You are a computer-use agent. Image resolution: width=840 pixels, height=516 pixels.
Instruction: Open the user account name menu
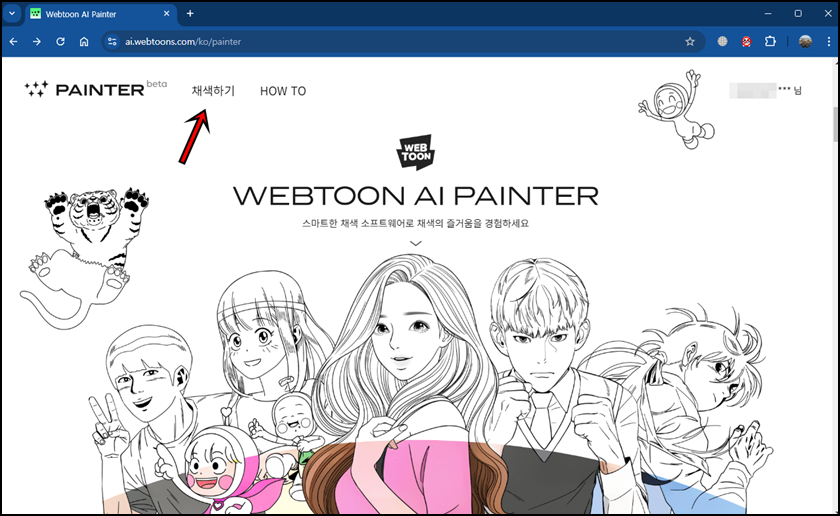point(765,91)
